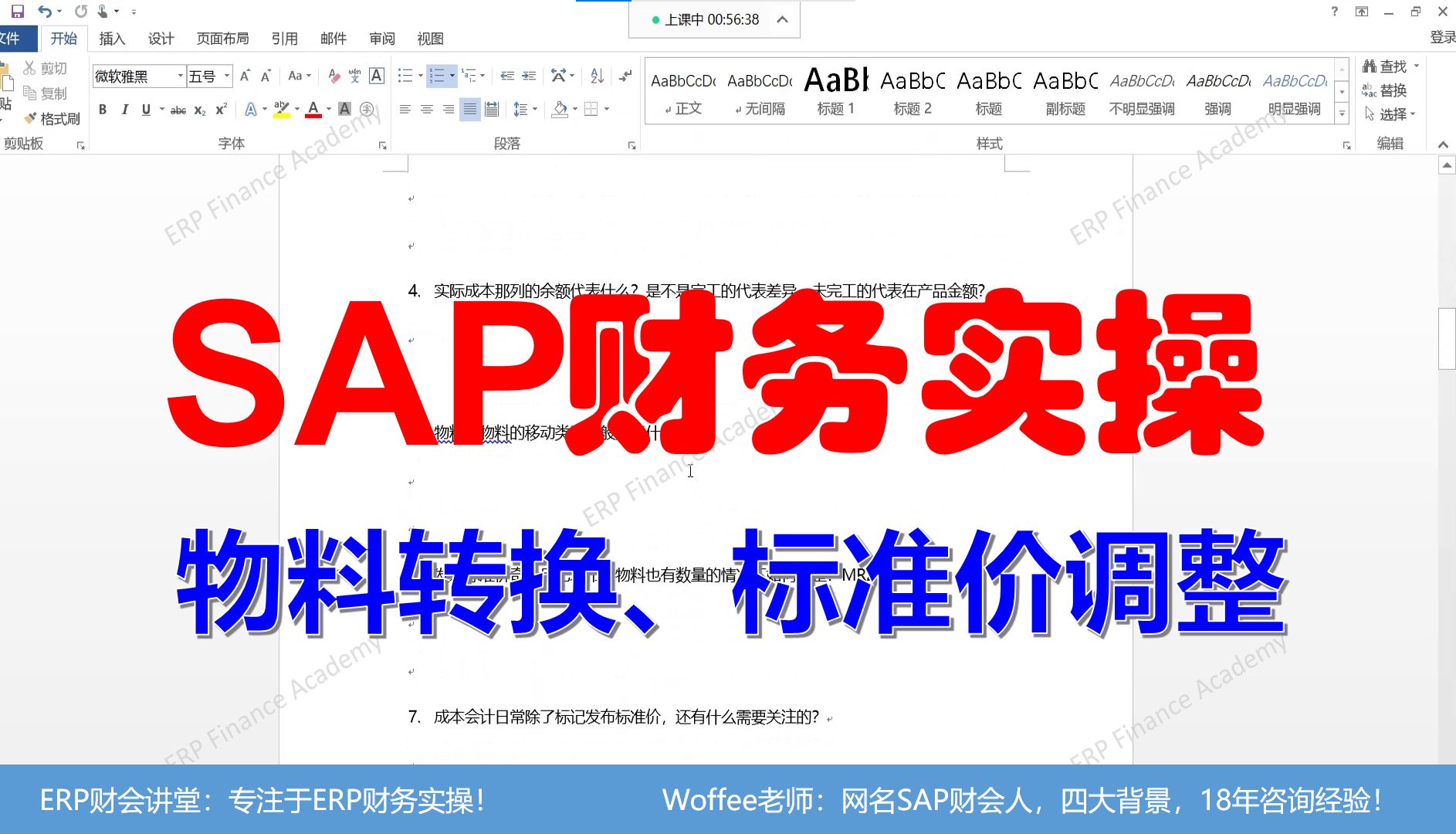This screenshot has width=1456, height=834.
Task: Apply the 标题 1 style
Action: 836,91
